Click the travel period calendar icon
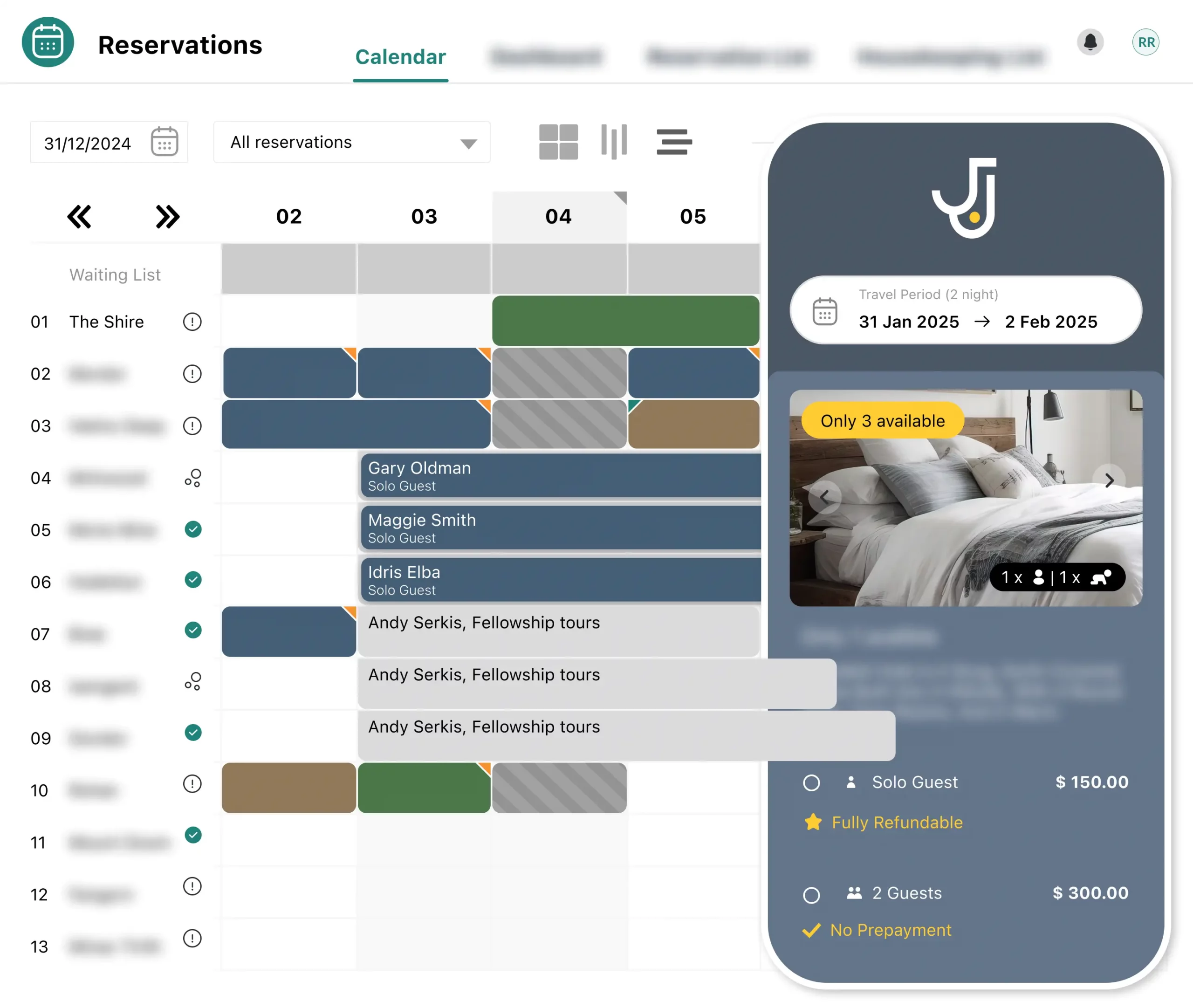This screenshot has height=1008, width=1193. 824,311
